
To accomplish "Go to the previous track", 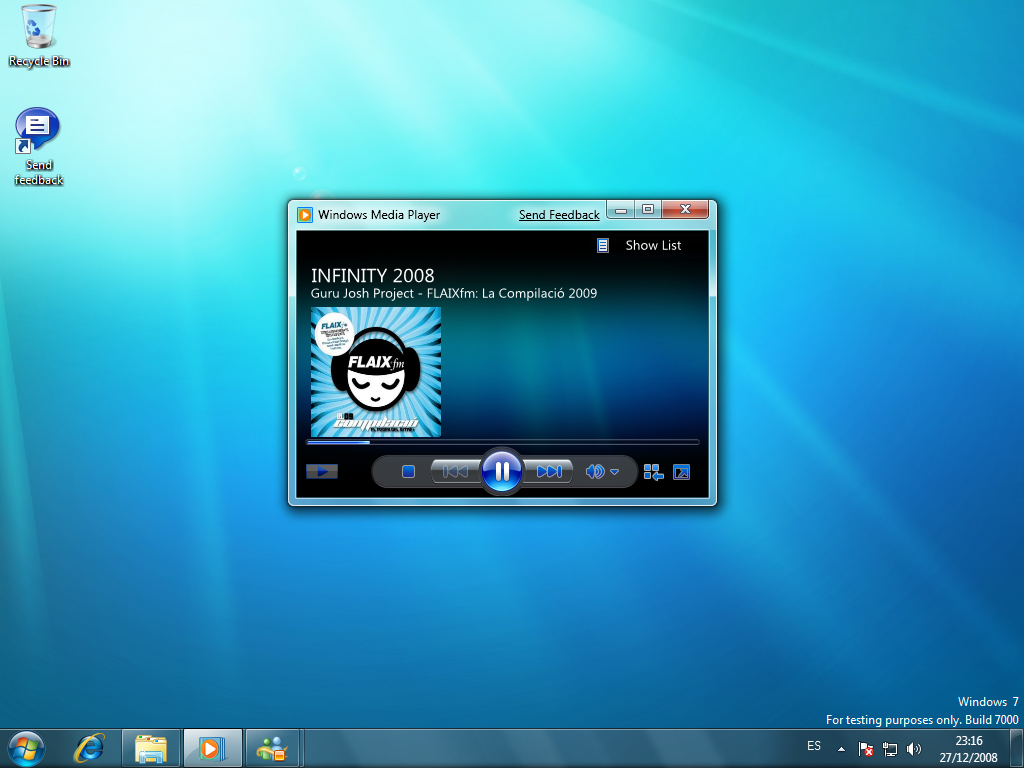I will [x=456, y=470].
